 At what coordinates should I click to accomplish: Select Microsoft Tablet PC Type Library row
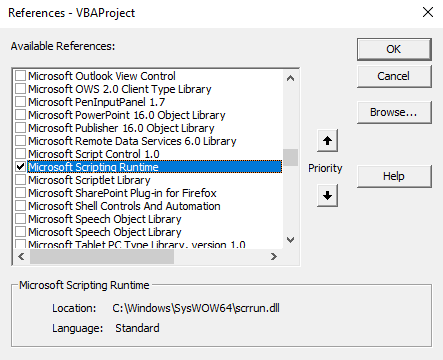[137, 245]
